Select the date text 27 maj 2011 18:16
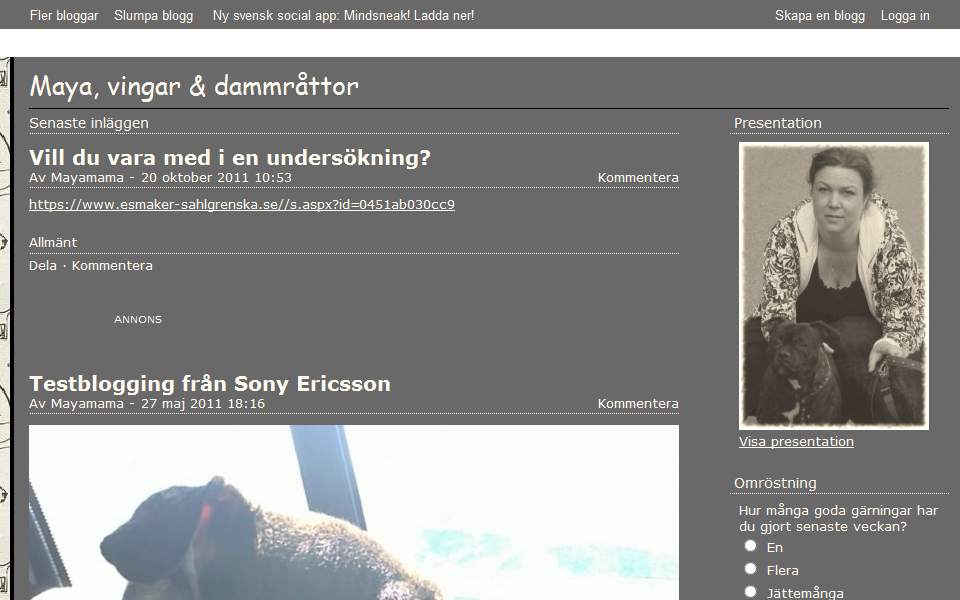Image resolution: width=960 pixels, height=600 pixels. pos(203,403)
